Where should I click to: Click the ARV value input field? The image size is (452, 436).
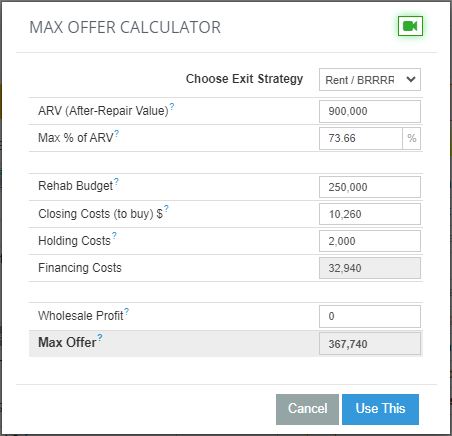pos(370,111)
